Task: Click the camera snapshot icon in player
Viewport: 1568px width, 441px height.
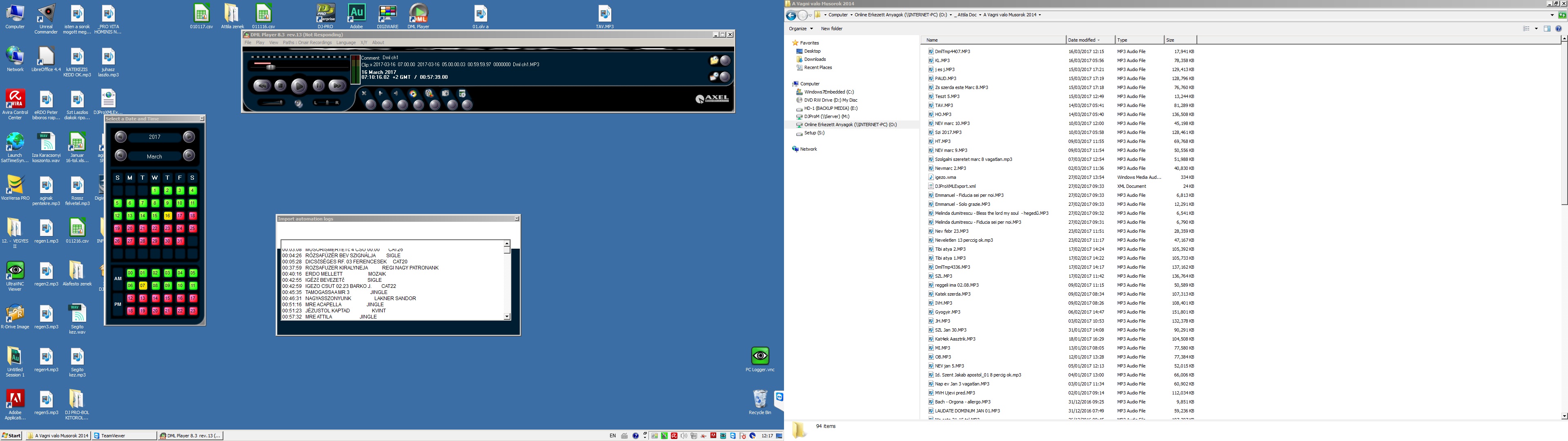Action: [445, 94]
